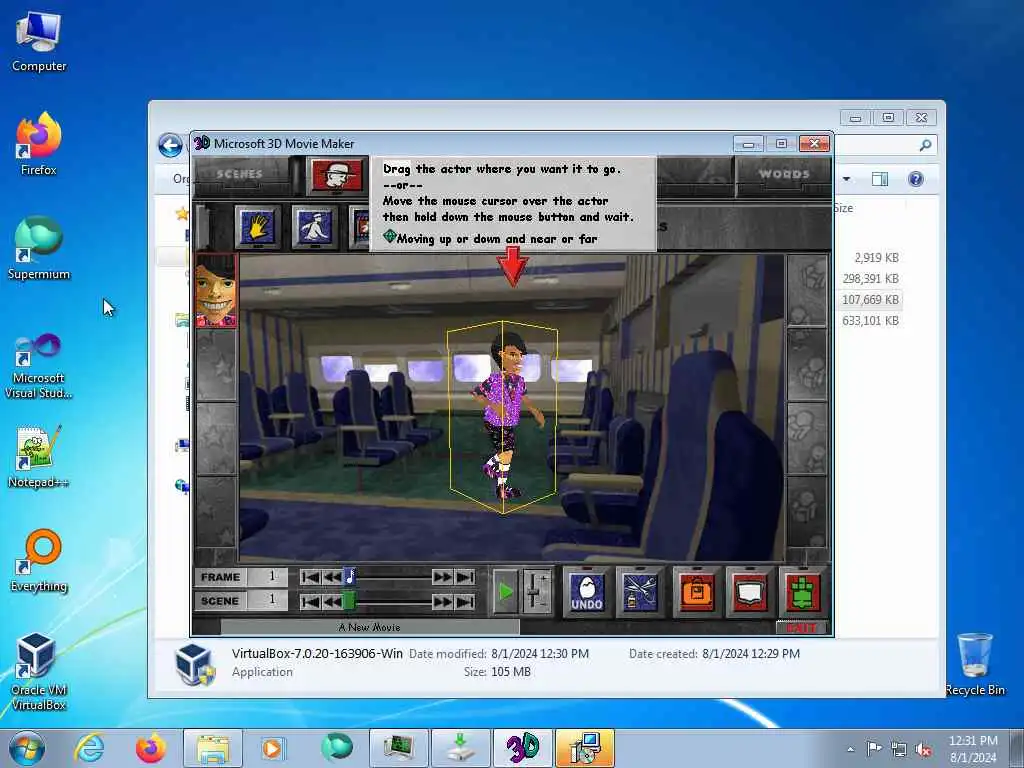This screenshot has width=1024, height=768.
Task: Choose the walking figure Action tool
Action: (315, 227)
